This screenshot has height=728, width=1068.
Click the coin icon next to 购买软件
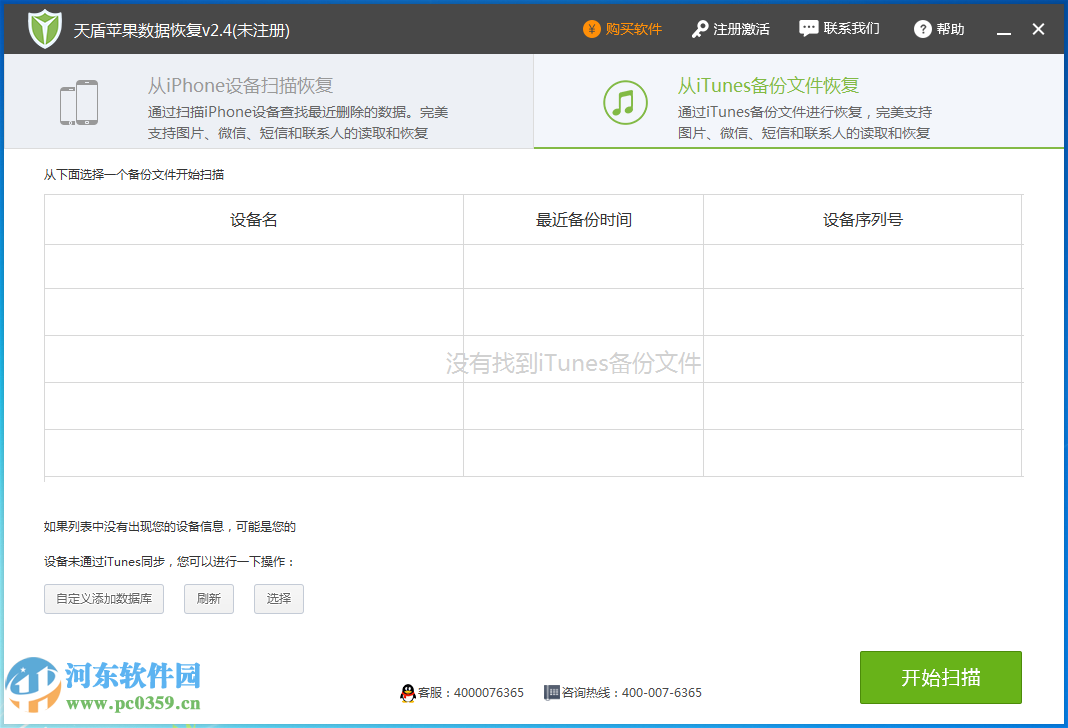pyautogui.click(x=593, y=29)
